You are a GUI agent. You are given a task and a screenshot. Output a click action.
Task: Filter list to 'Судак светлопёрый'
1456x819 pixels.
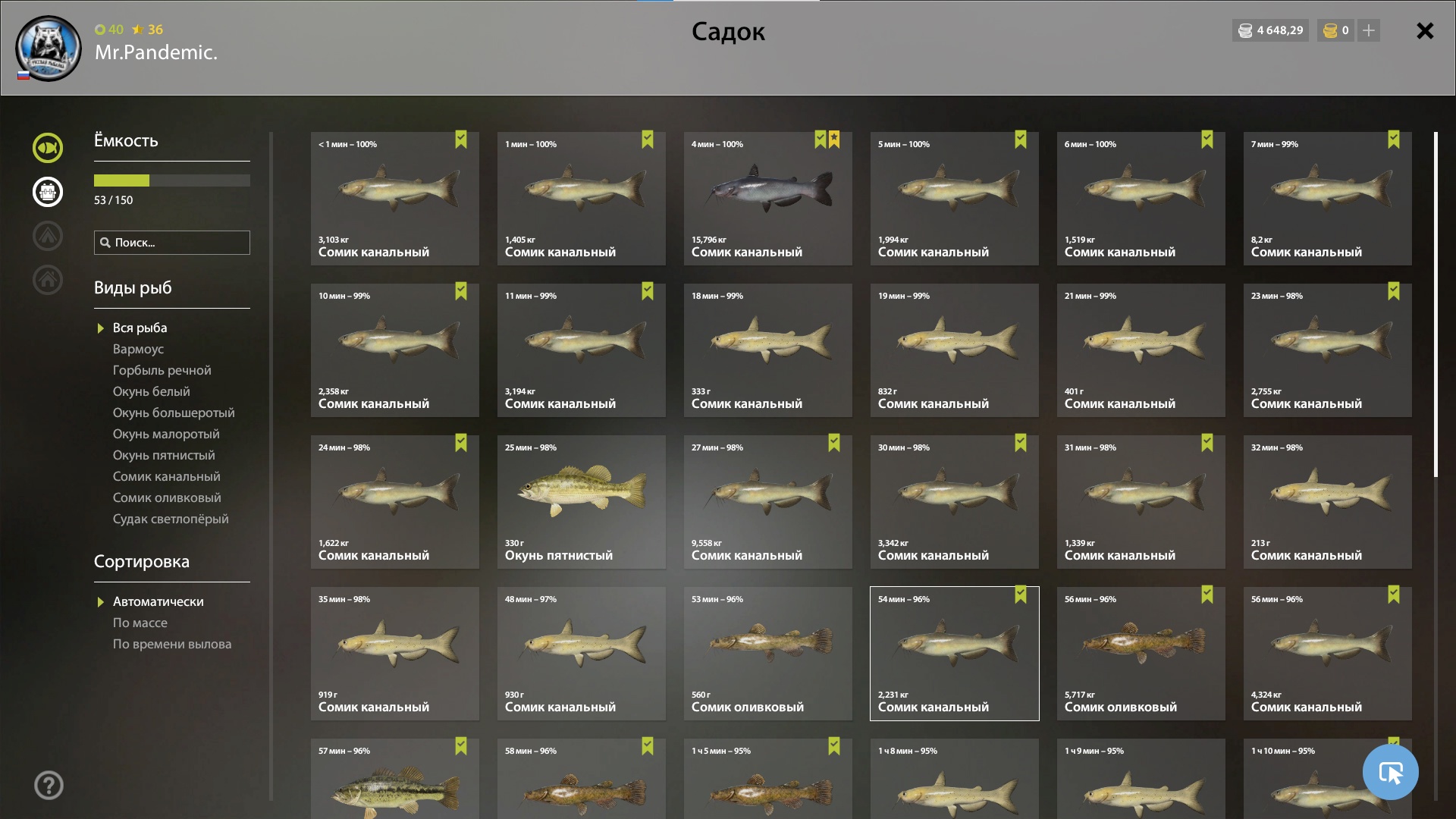(171, 519)
